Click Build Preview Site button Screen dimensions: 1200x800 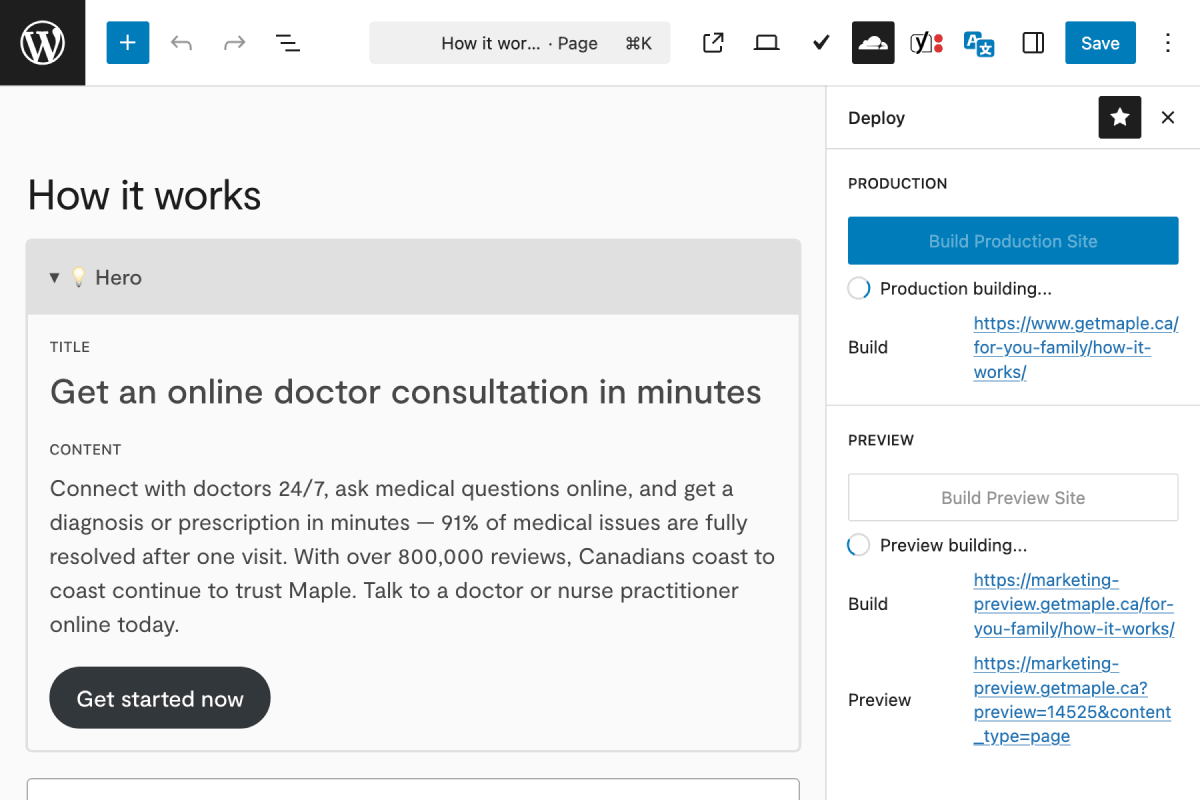1013,498
